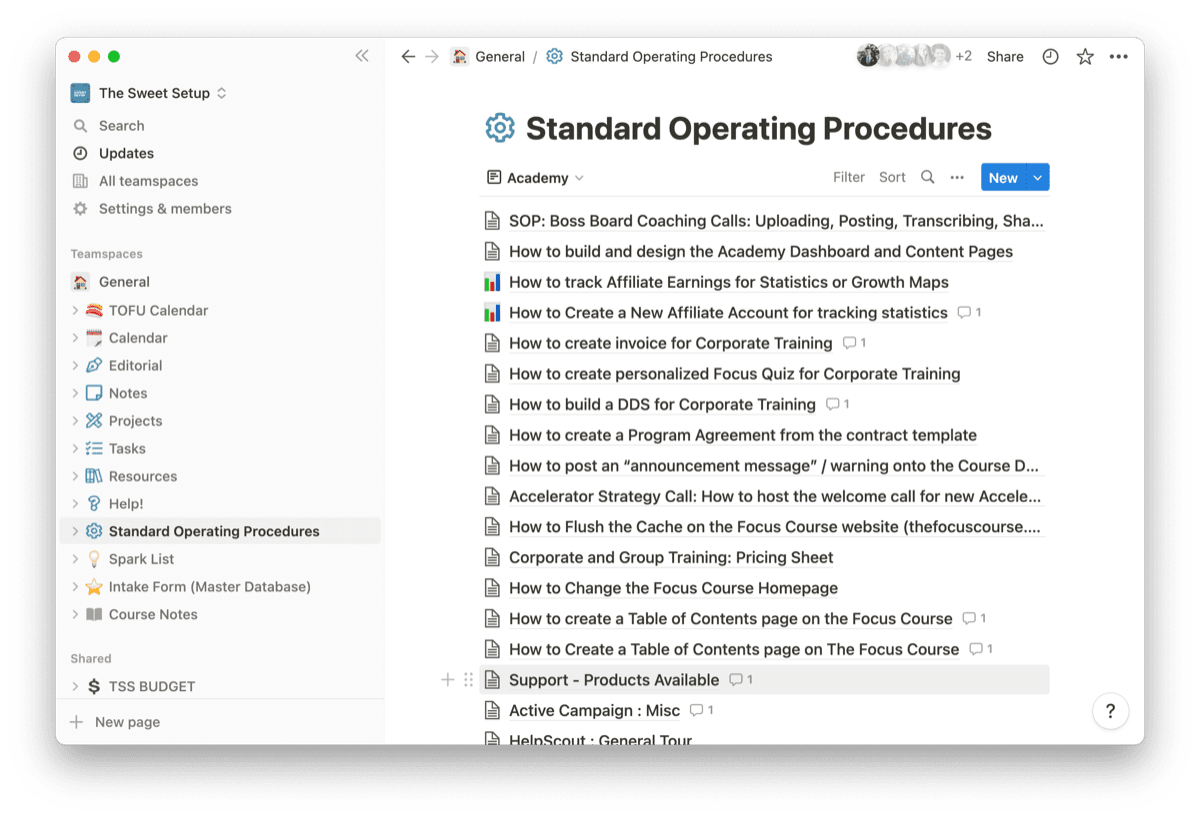This screenshot has height=818, width=1200.
Task: Open the Academy view dropdown
Action: (x=535, y=178)
